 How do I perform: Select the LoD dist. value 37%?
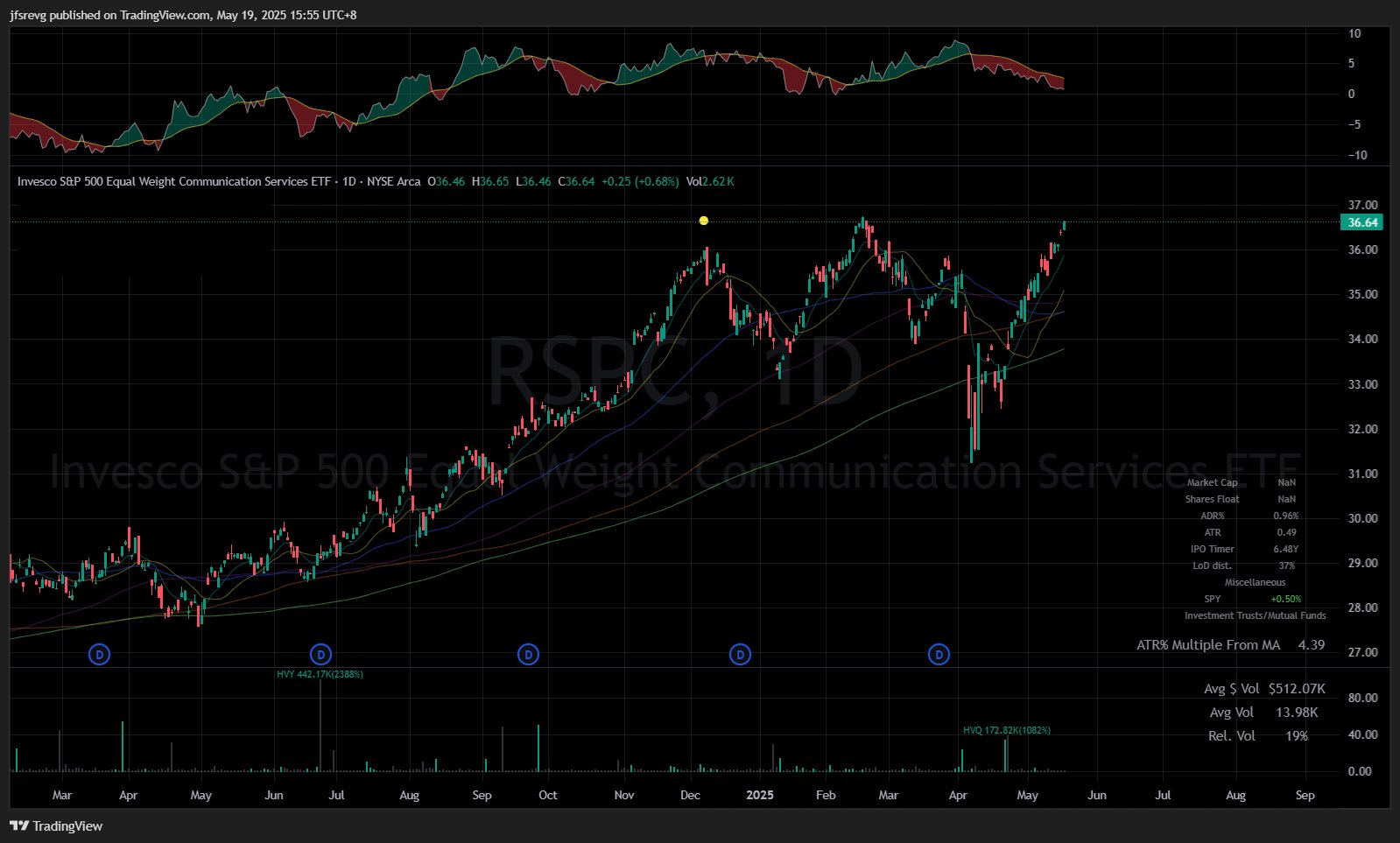click(x=1286, y=566)
